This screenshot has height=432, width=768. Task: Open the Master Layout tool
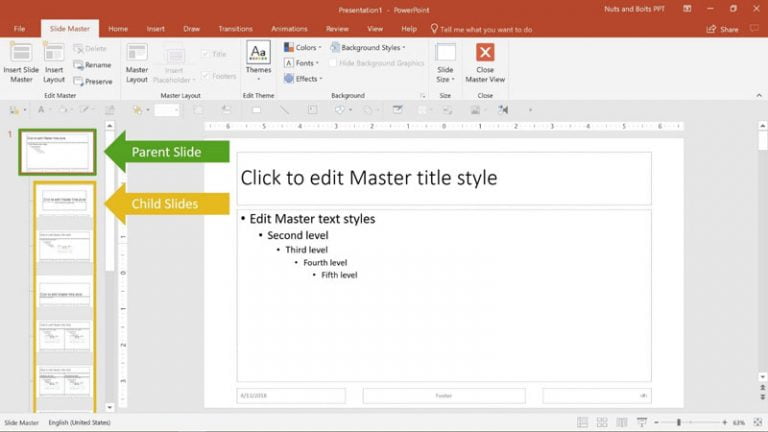click(x=137, y=53)
